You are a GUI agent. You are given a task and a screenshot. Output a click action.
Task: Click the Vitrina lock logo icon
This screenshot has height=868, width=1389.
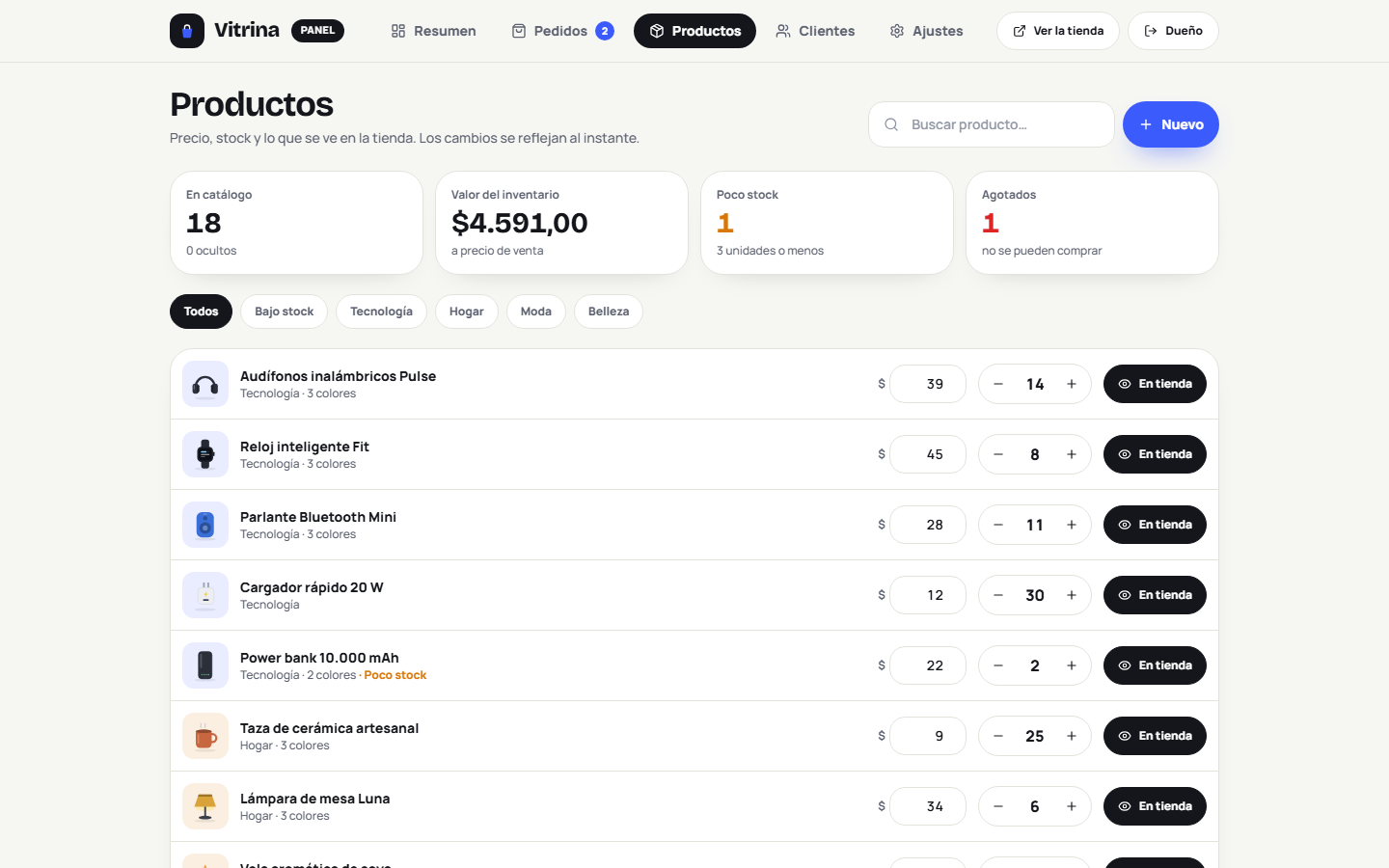(x=187, y=31)
